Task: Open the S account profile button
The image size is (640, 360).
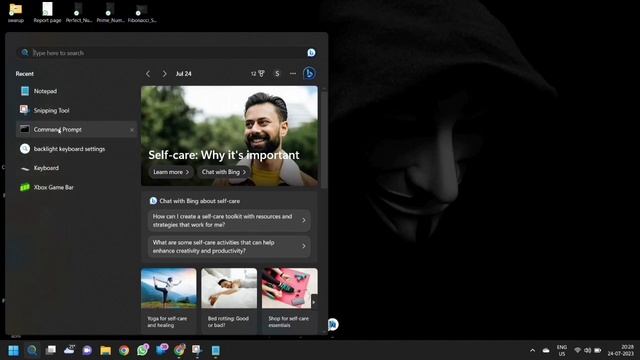Action: 277,73
